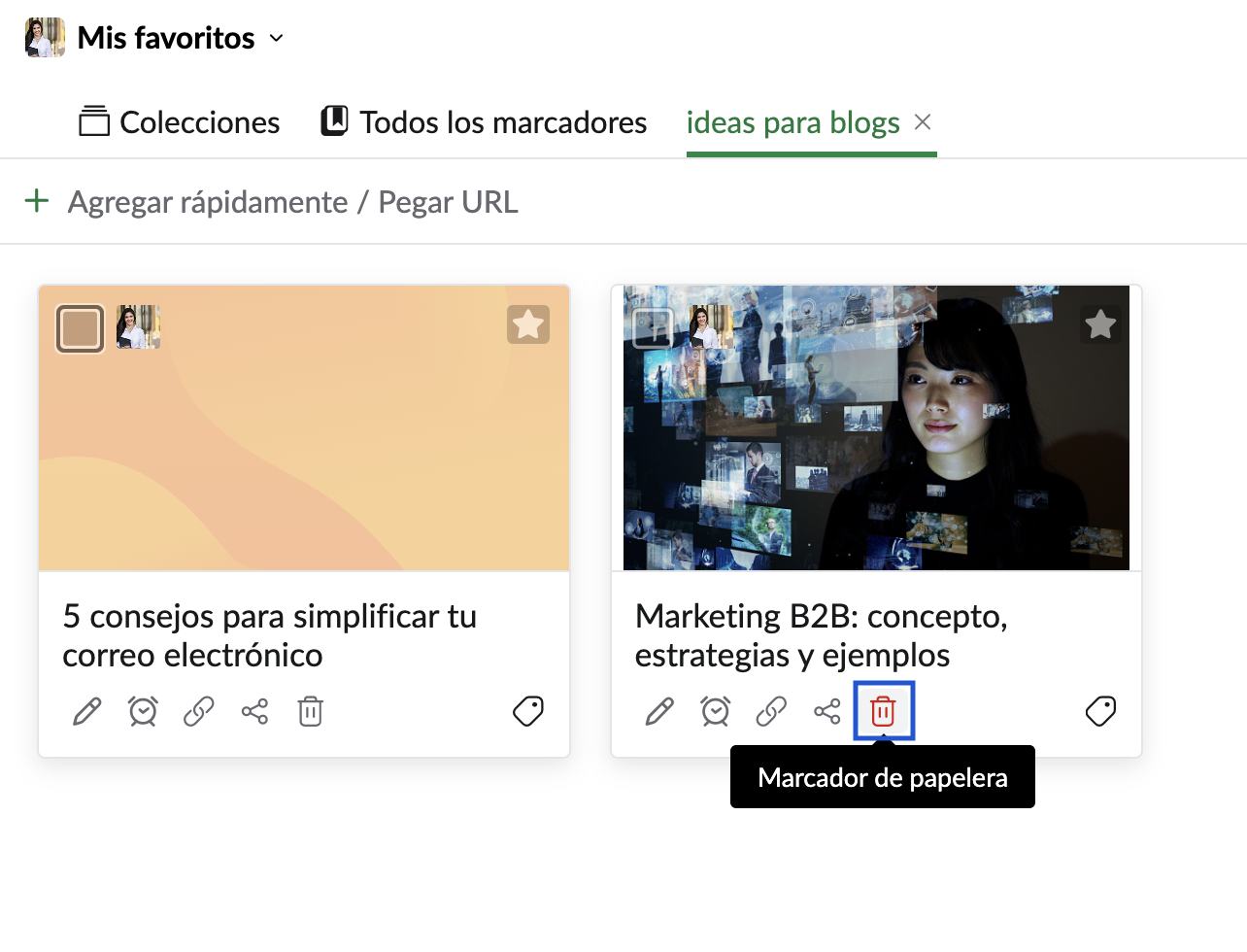Trash the '5 consejos' bookmark
1247x952 pixels.
pos(311,712)
